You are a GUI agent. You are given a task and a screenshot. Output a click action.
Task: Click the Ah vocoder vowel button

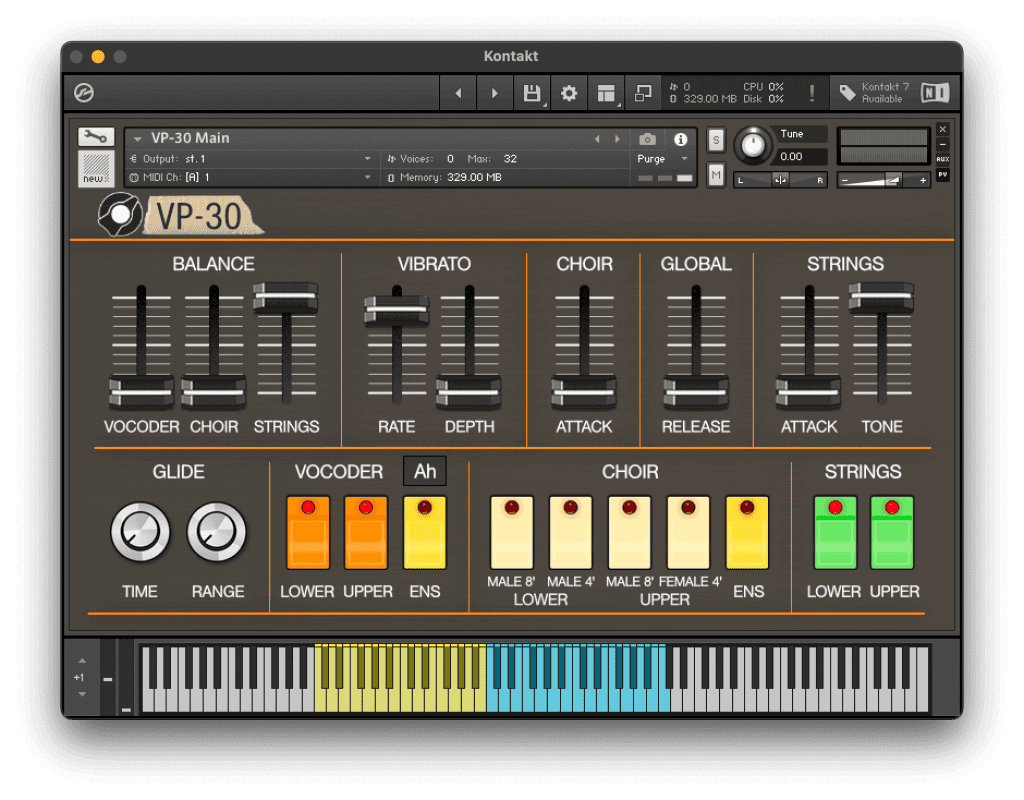[x=425, y=471]
